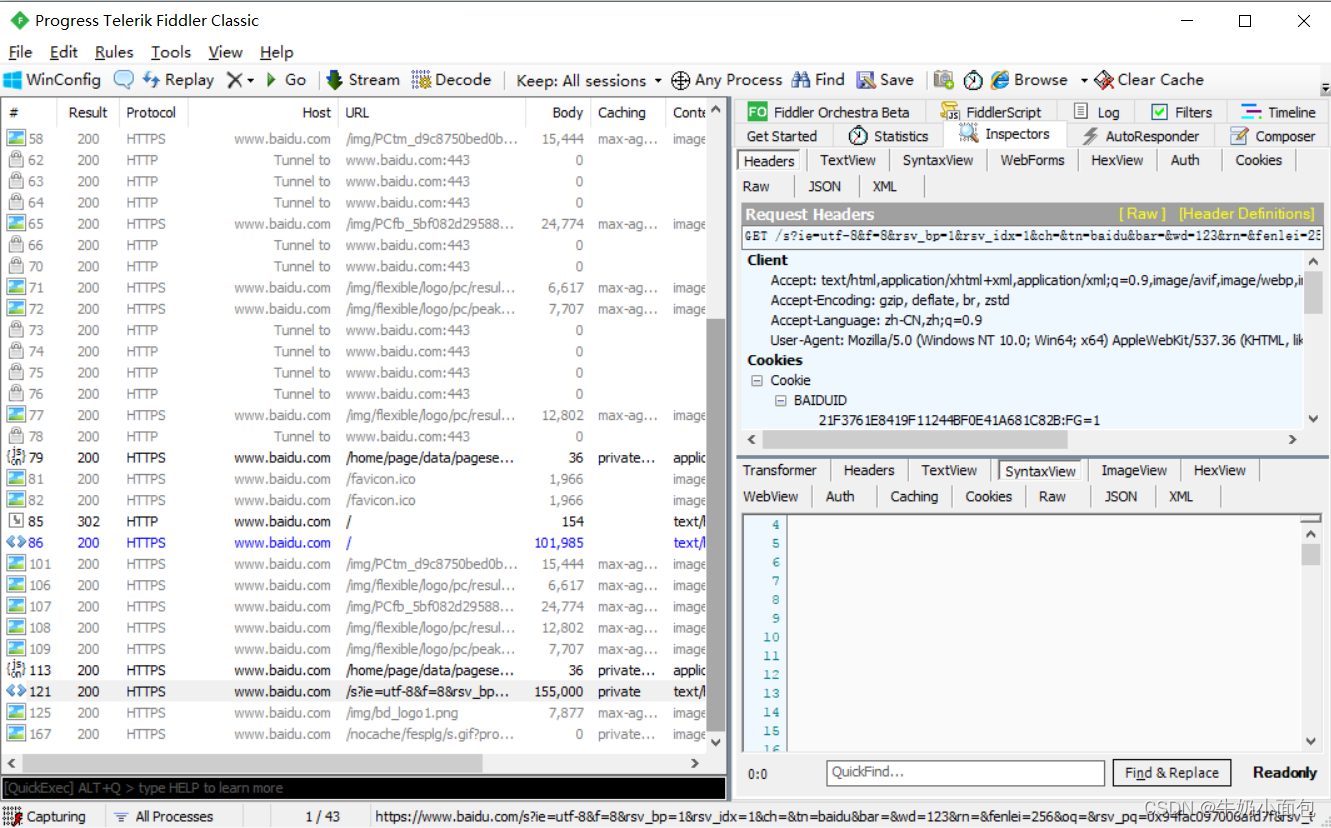Open the WinConfig tool
Screen dimensions: 1331x828
51,79
